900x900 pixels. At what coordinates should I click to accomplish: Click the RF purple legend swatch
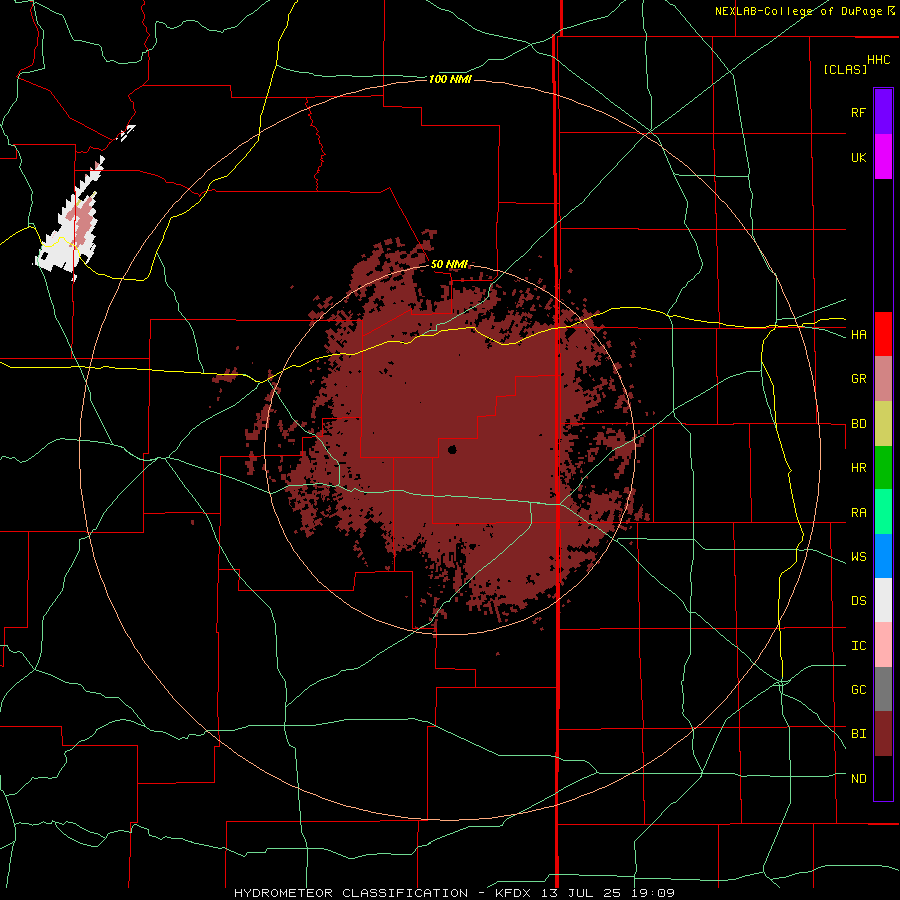[x=883, y=112]
